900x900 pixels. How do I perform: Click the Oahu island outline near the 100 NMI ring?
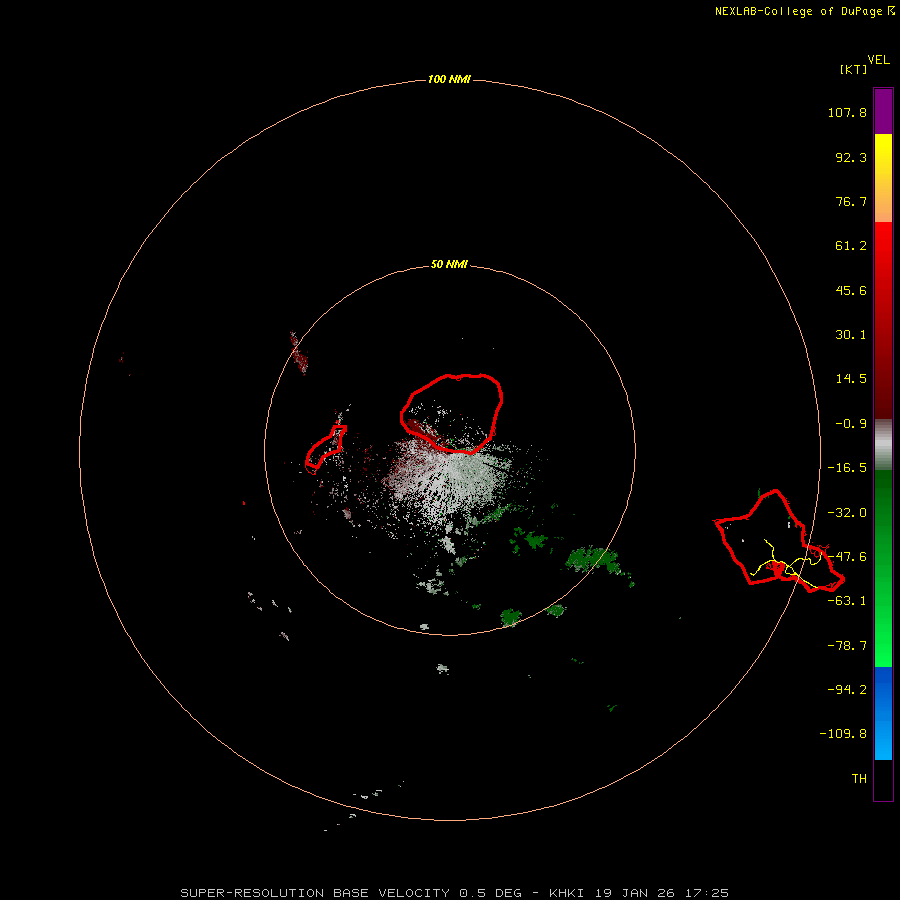coord(778,541)
